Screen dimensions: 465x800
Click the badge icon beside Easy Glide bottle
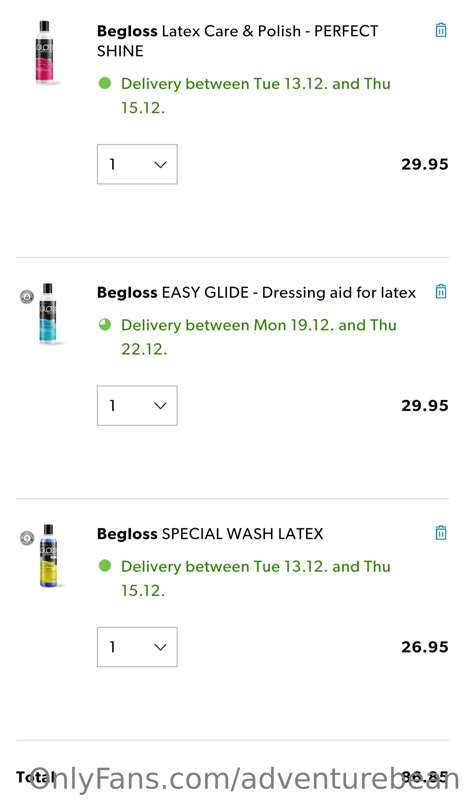click(27, 296)
